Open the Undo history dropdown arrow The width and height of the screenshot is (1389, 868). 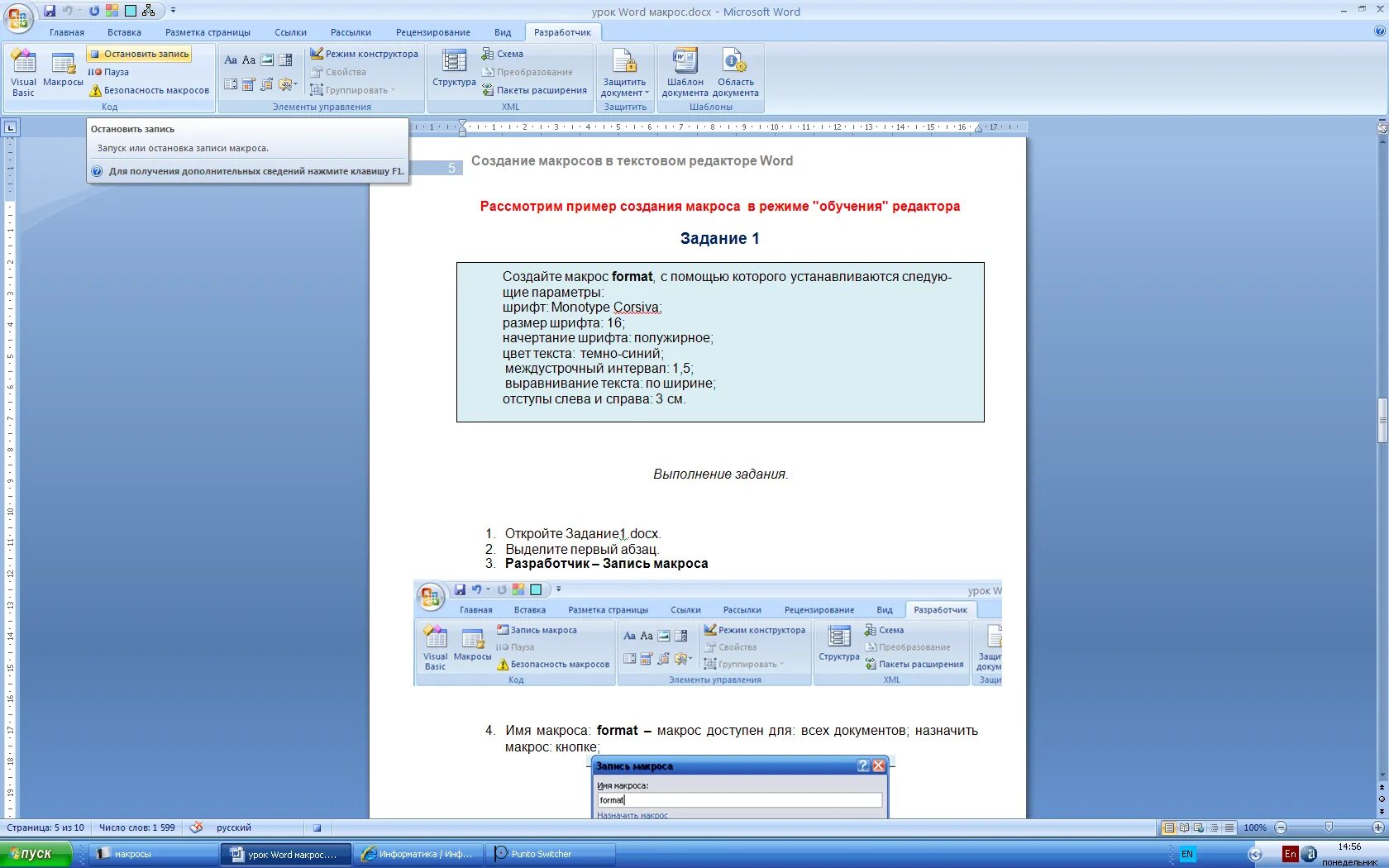coord(79,11)
